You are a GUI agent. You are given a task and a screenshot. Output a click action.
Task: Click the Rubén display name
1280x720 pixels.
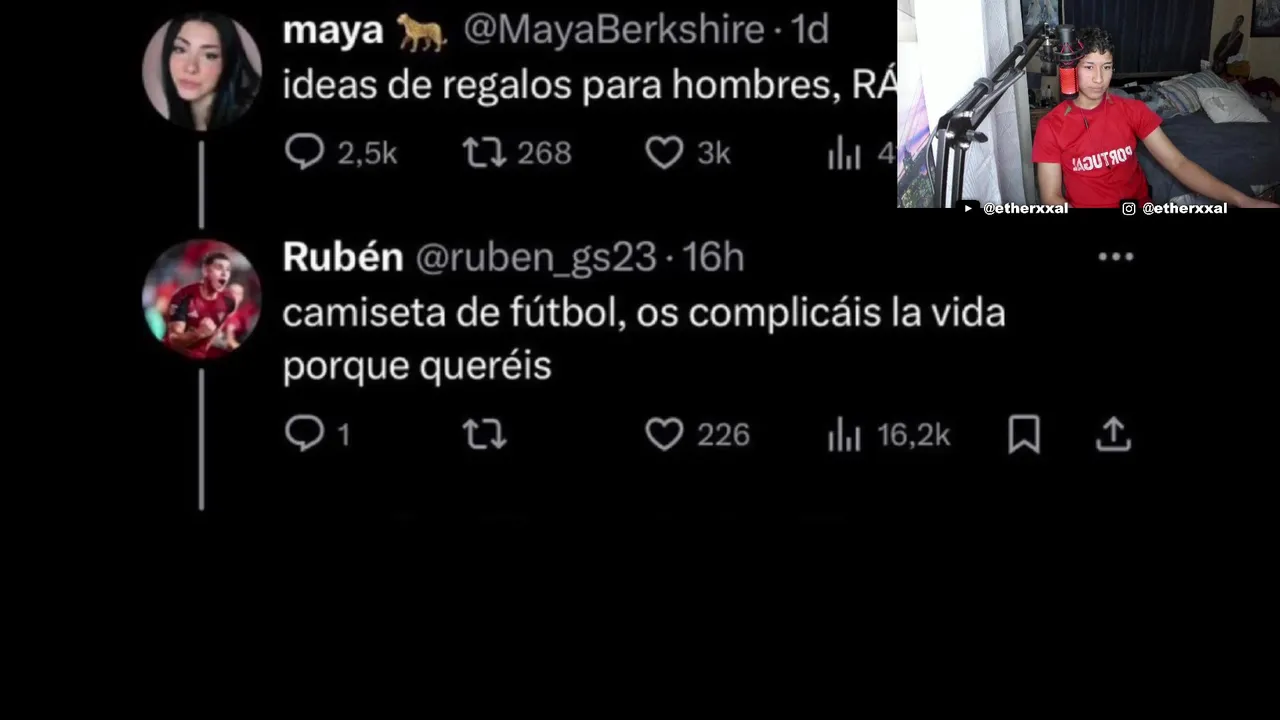(343, 257)
